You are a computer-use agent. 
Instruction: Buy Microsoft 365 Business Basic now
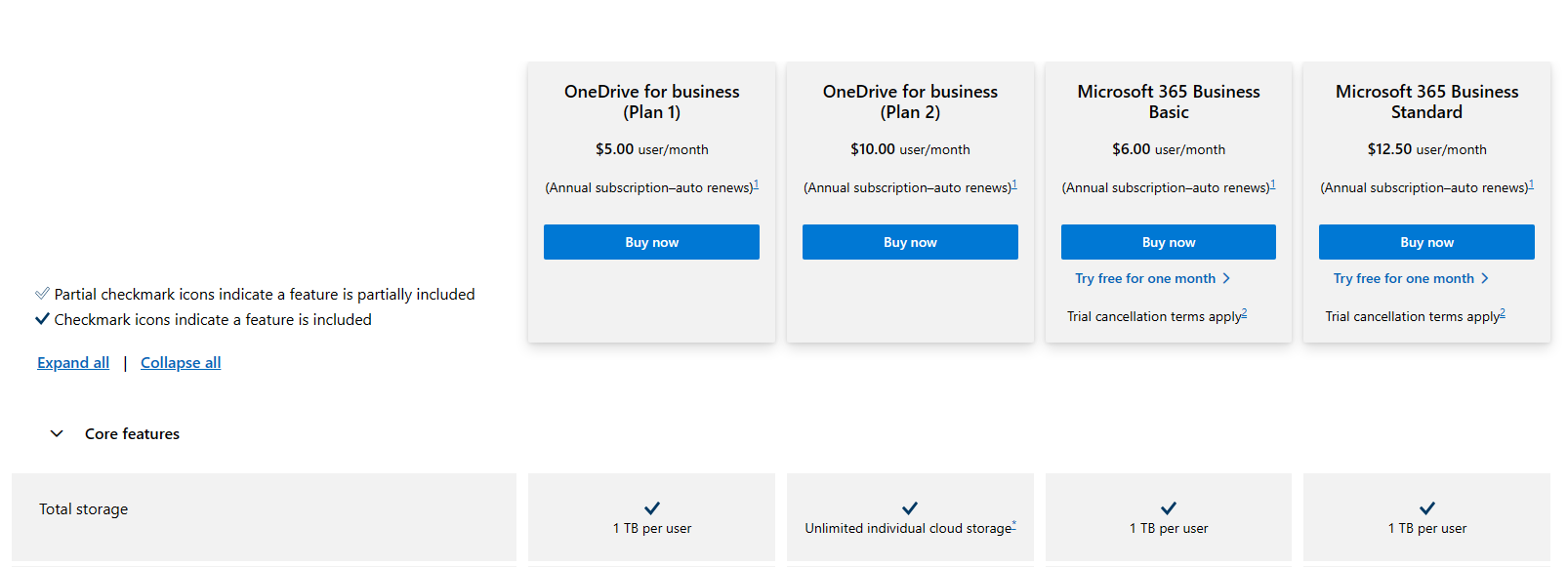1169,242
